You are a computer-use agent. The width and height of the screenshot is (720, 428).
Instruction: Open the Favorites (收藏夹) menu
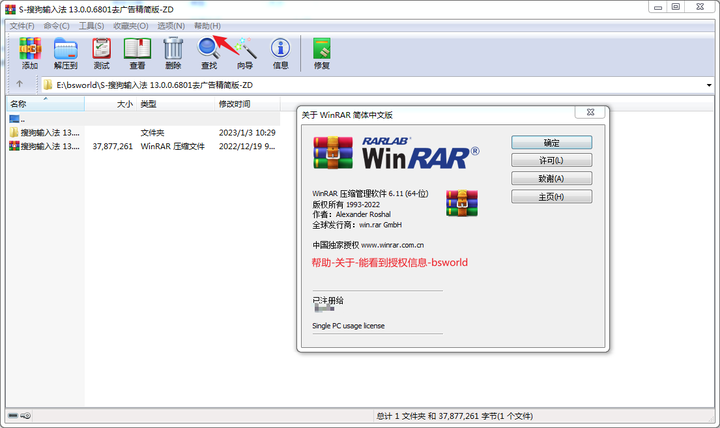(131, 26)
